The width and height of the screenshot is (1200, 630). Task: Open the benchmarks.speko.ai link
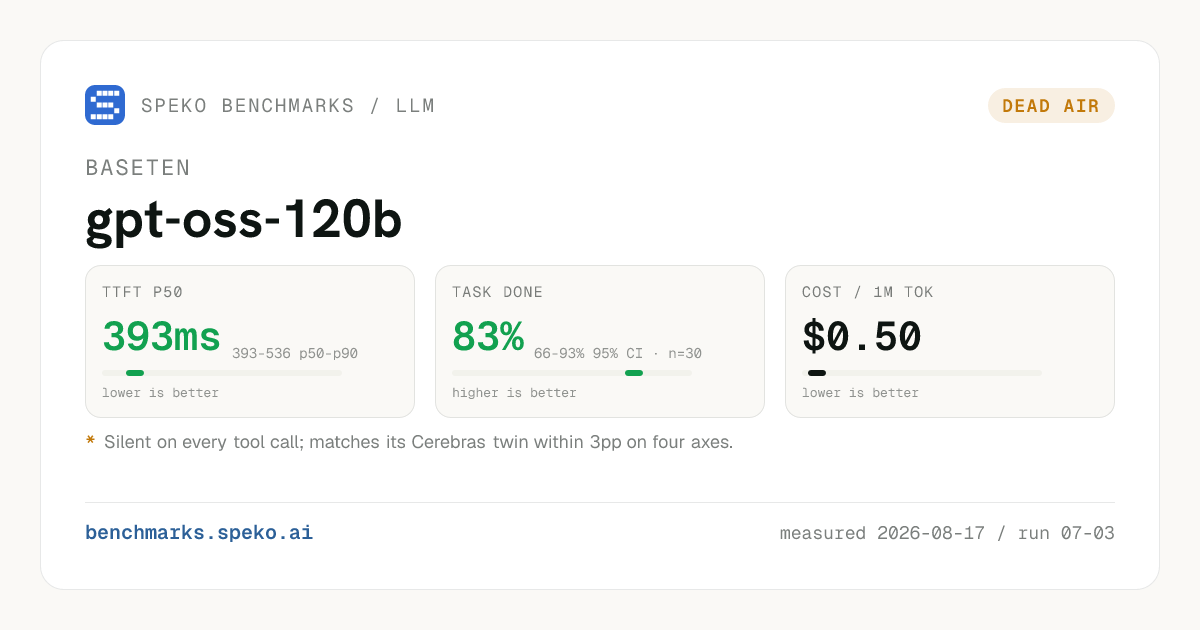click(199, 533)
